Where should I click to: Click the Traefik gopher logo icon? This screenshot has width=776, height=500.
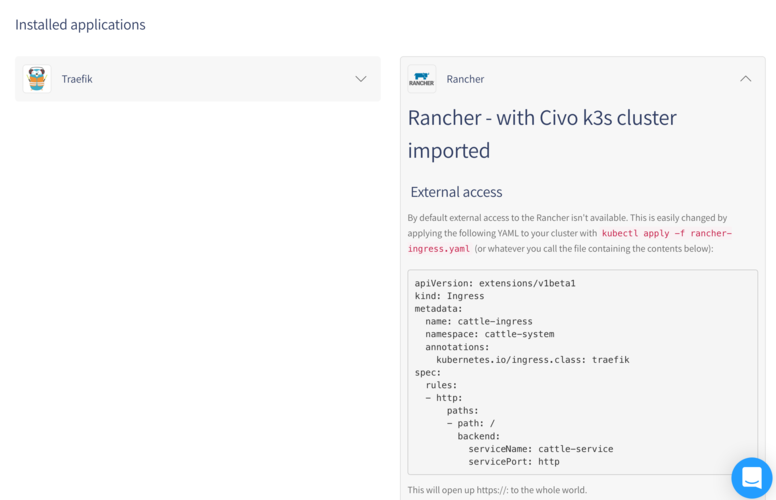37,79
